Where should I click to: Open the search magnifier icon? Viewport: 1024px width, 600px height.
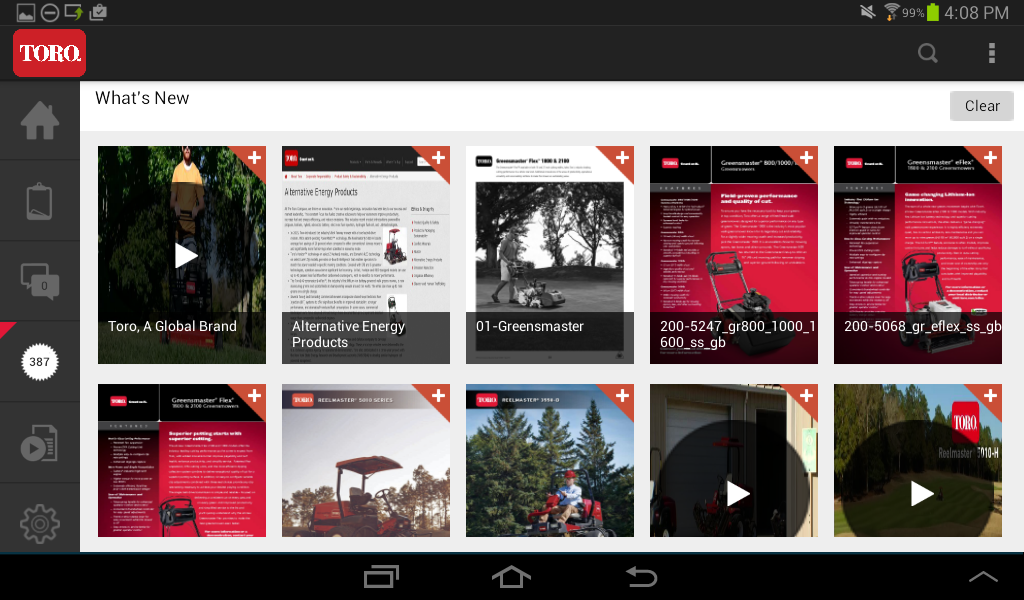click(927, 53)
